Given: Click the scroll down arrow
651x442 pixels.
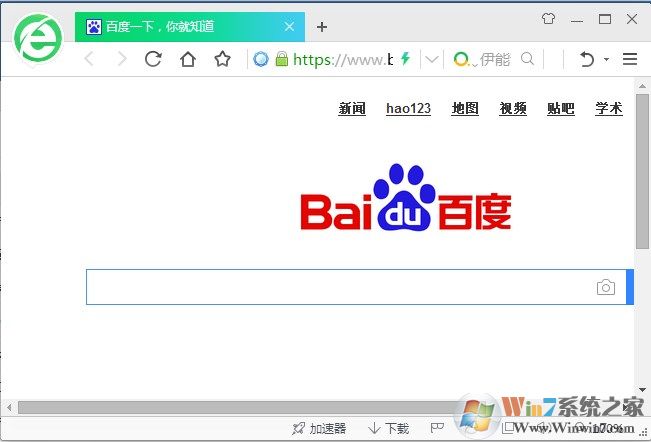Looking at the screenshot, I should (x=642, y=390).
